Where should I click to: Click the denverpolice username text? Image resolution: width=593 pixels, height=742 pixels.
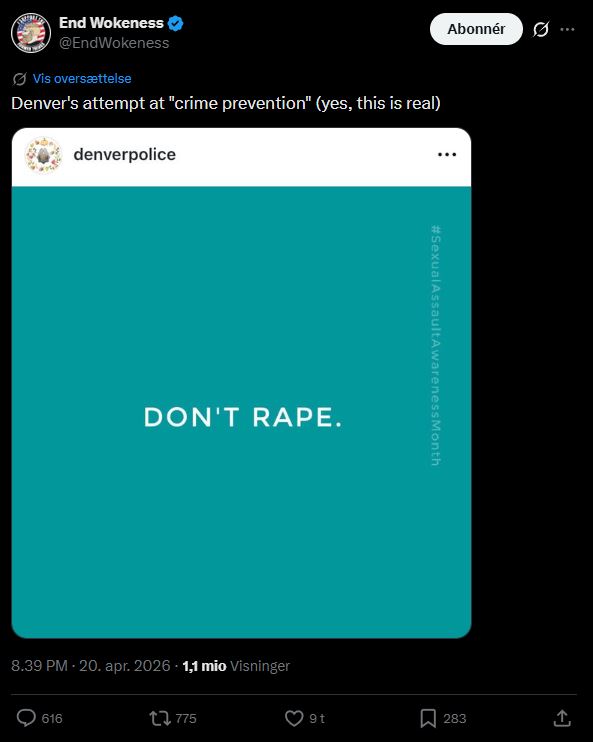click(124, 154)
